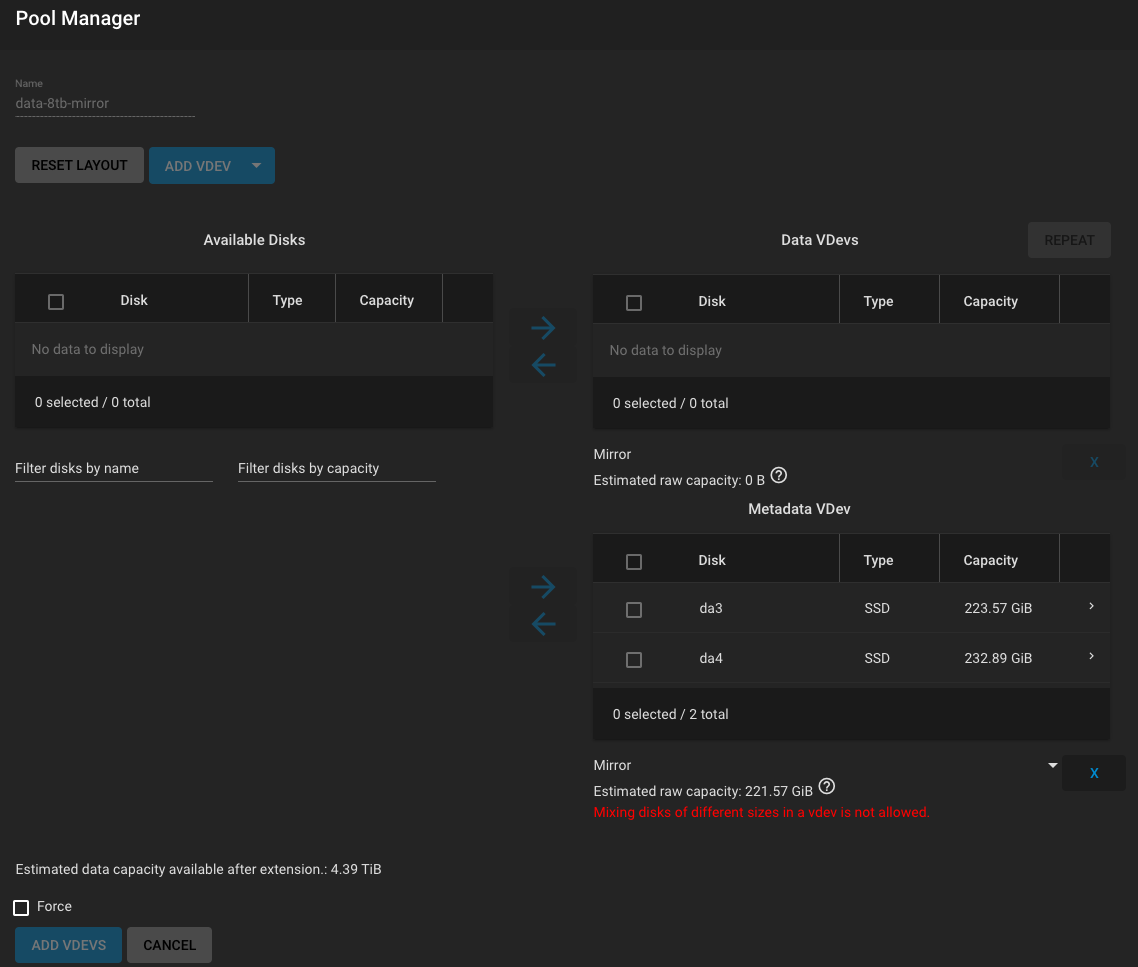Click the REPEAT button
The image size is (1138, 967).
pyautogui.click(x=1069, y=240)
